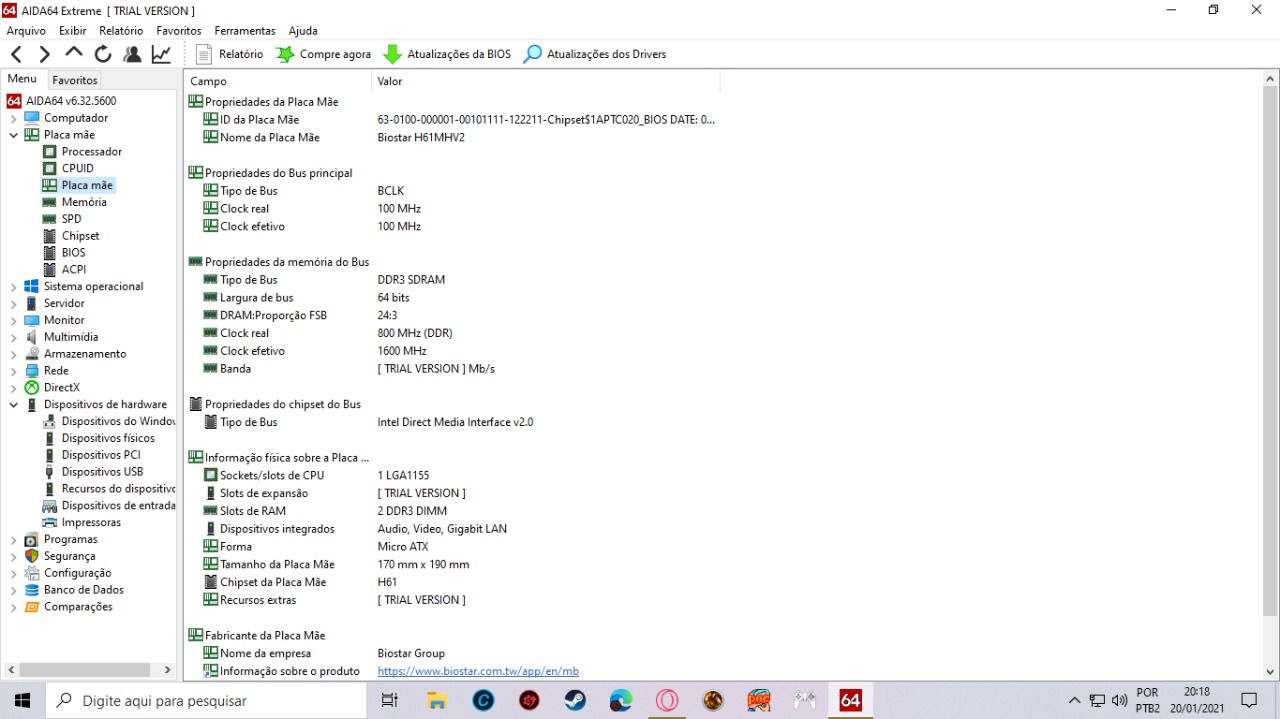The height and width of the screenshot is (719, 1280).
Task: Click the taskbar search box
Action: [205, 701]
